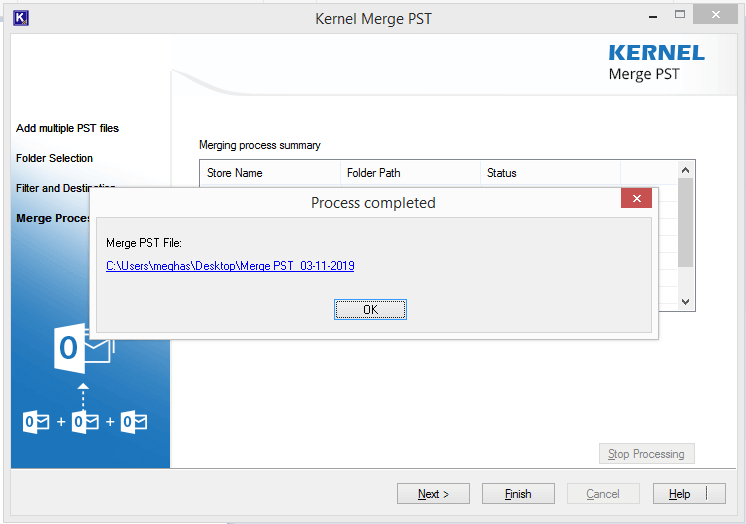
Task: Go to the Filter and Destination step
Action: pyautogui.click(x=66, y=188)
